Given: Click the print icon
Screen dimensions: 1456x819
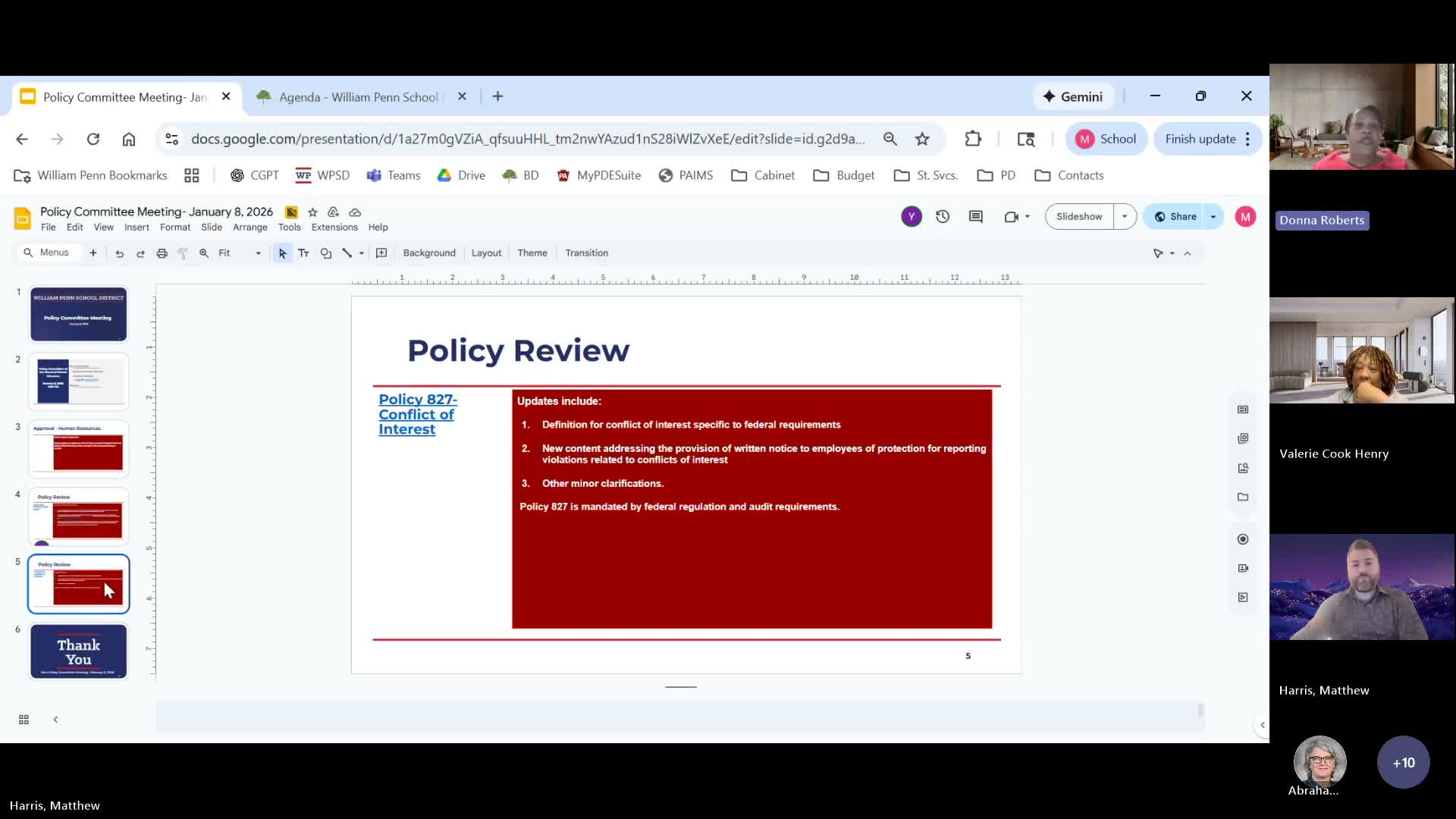Looking at the screenshot, I should 162,253.
